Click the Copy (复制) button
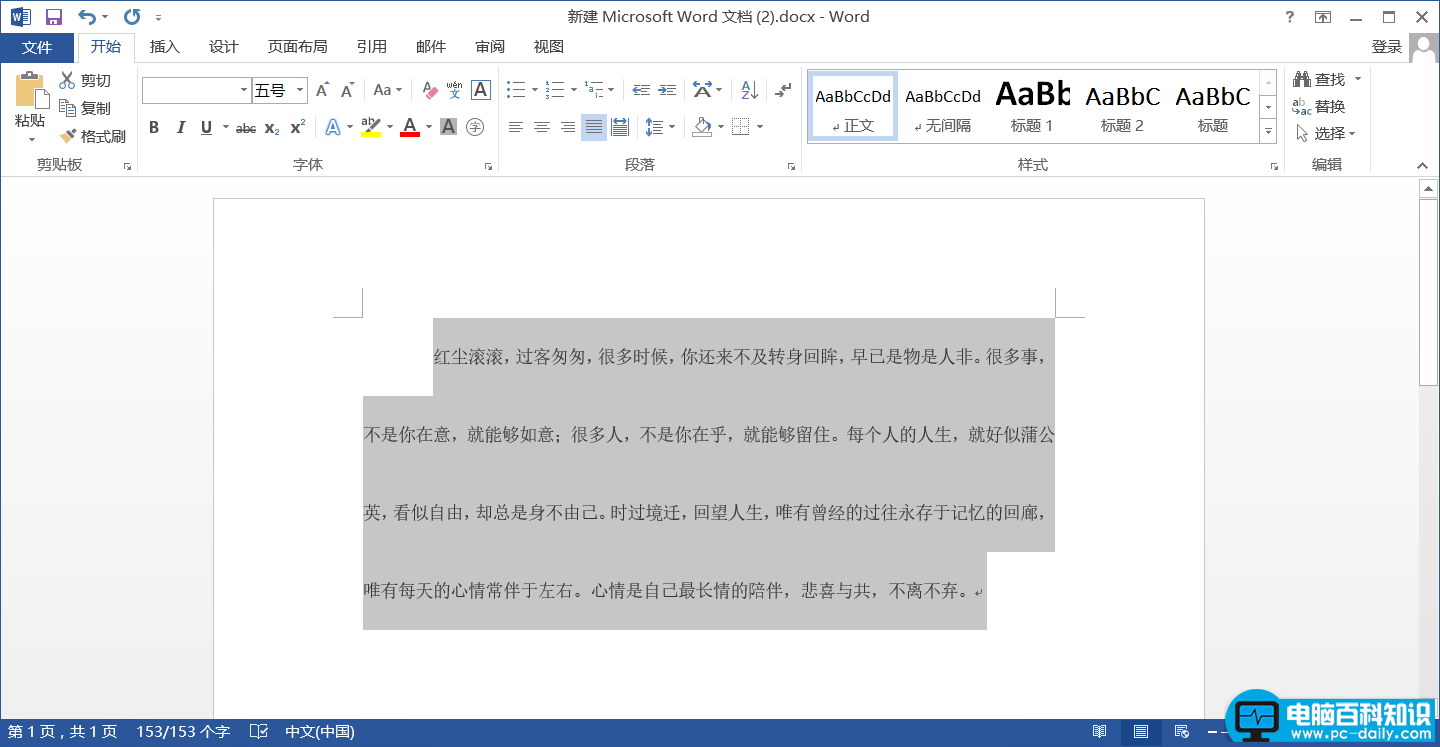Viewport: 1440px width, 747px height. tap(85, 108)
